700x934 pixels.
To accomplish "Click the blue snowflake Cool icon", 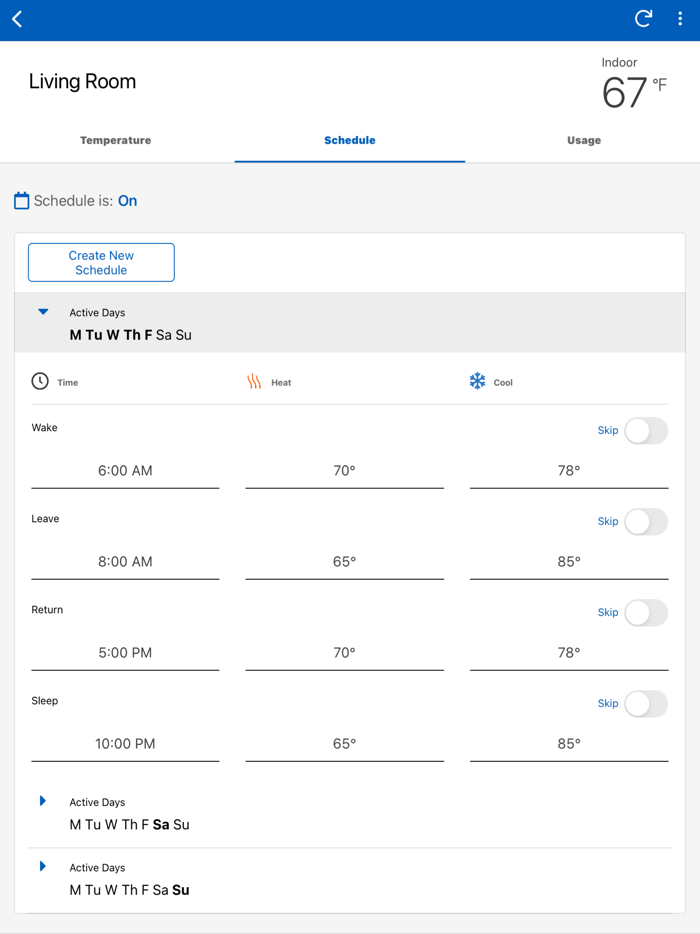I will tap(477, 381).
